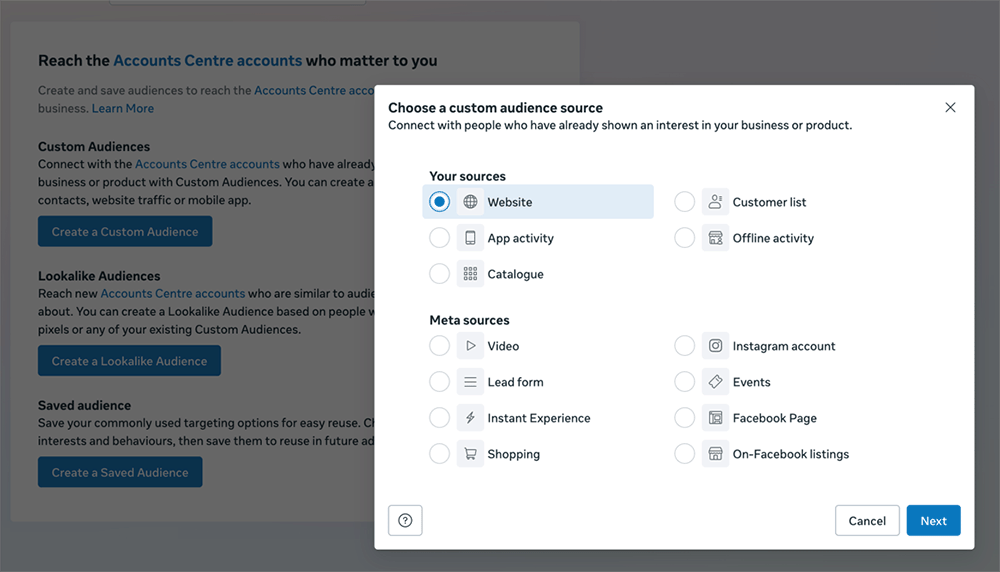Open Accounts Centre accounts link under Custom Audiences

pyautogui.click(x=207, y=164)
